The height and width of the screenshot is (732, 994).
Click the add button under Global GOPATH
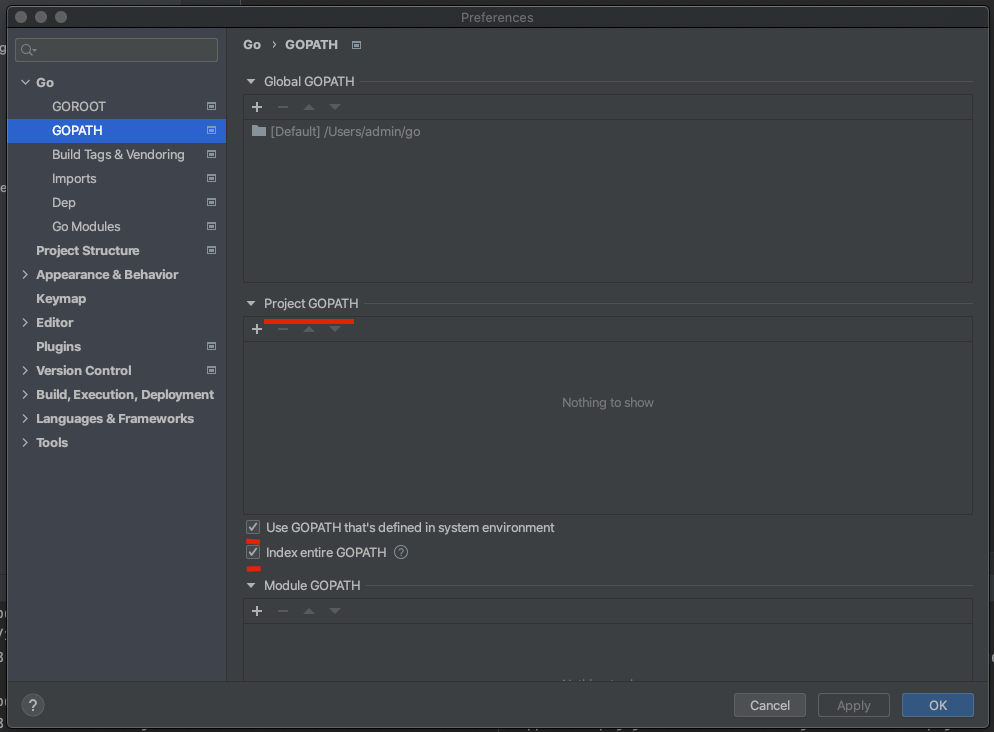tap(257, 107)
